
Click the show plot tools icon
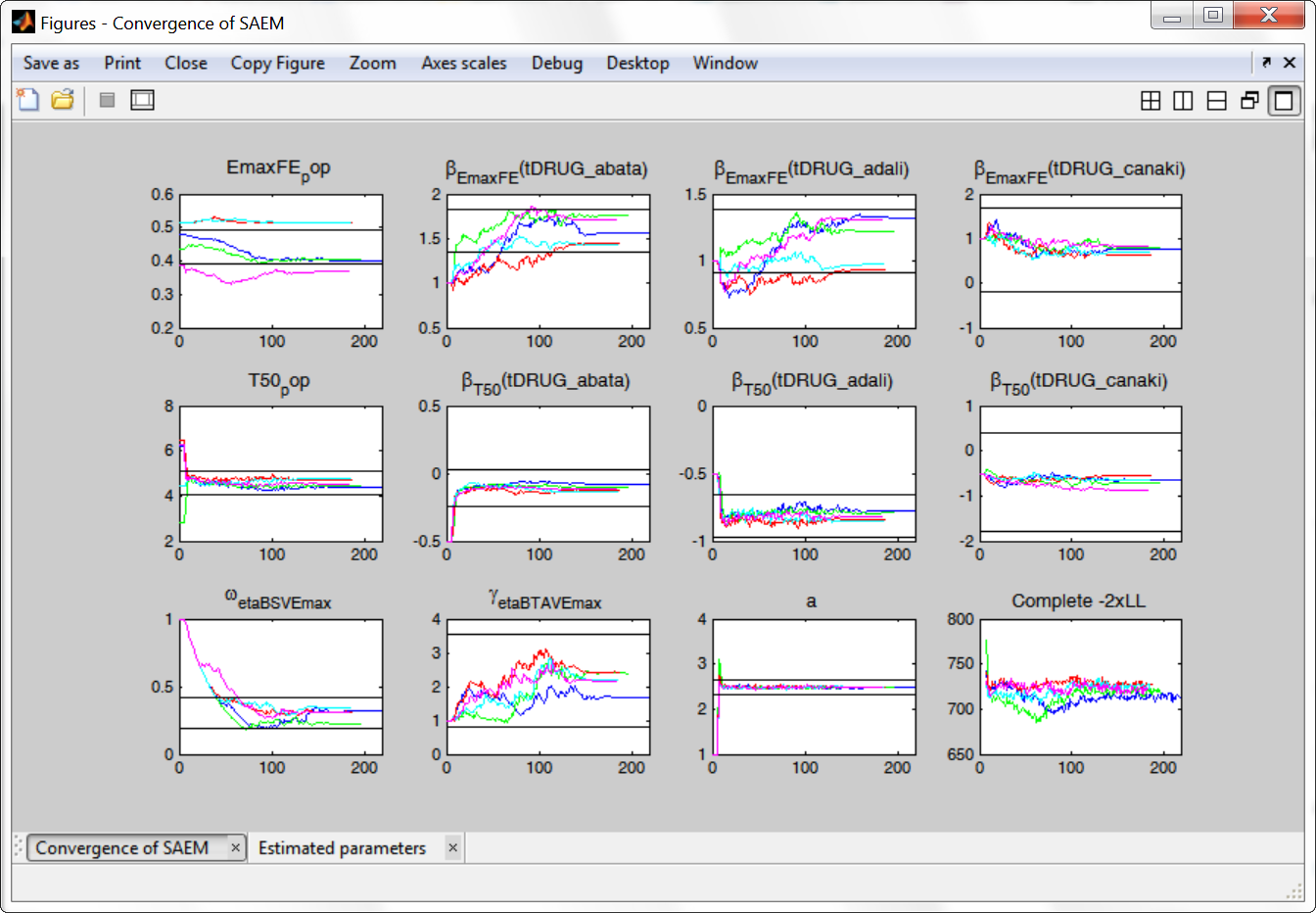click(x=142, y=99)
